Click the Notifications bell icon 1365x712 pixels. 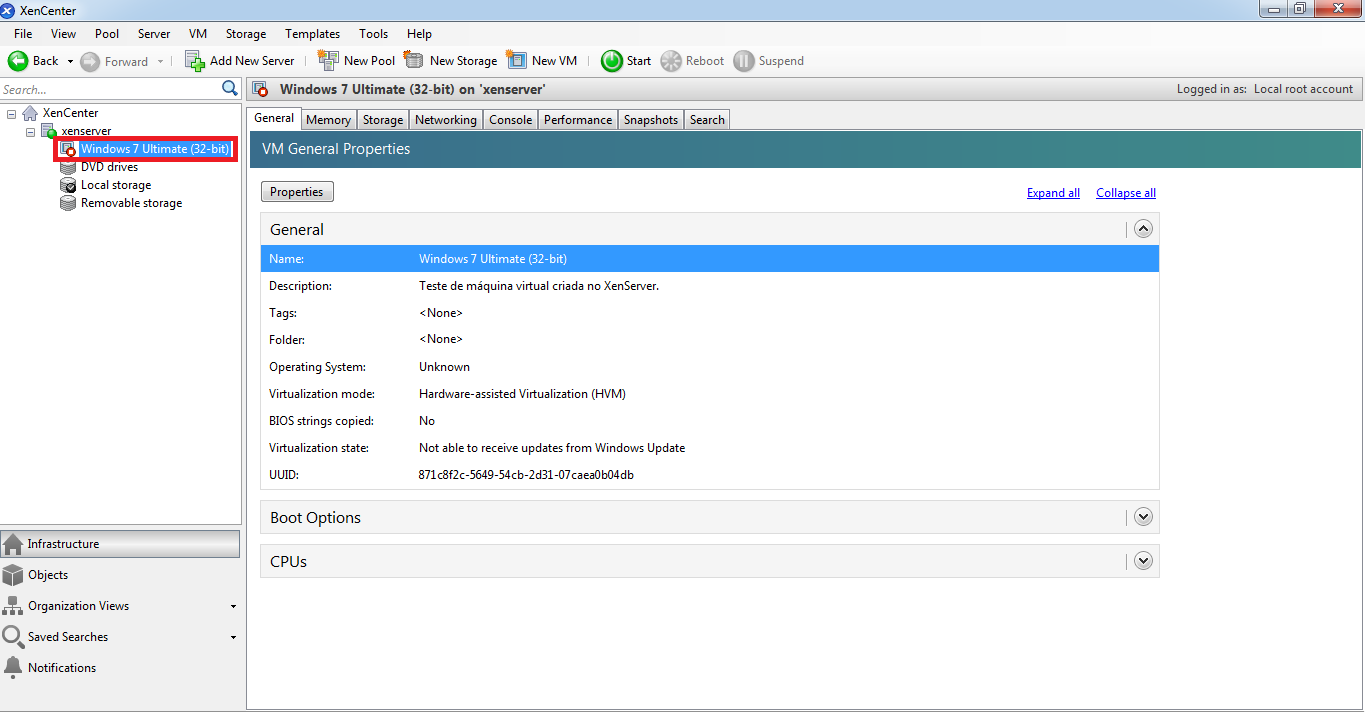(13, 667)
